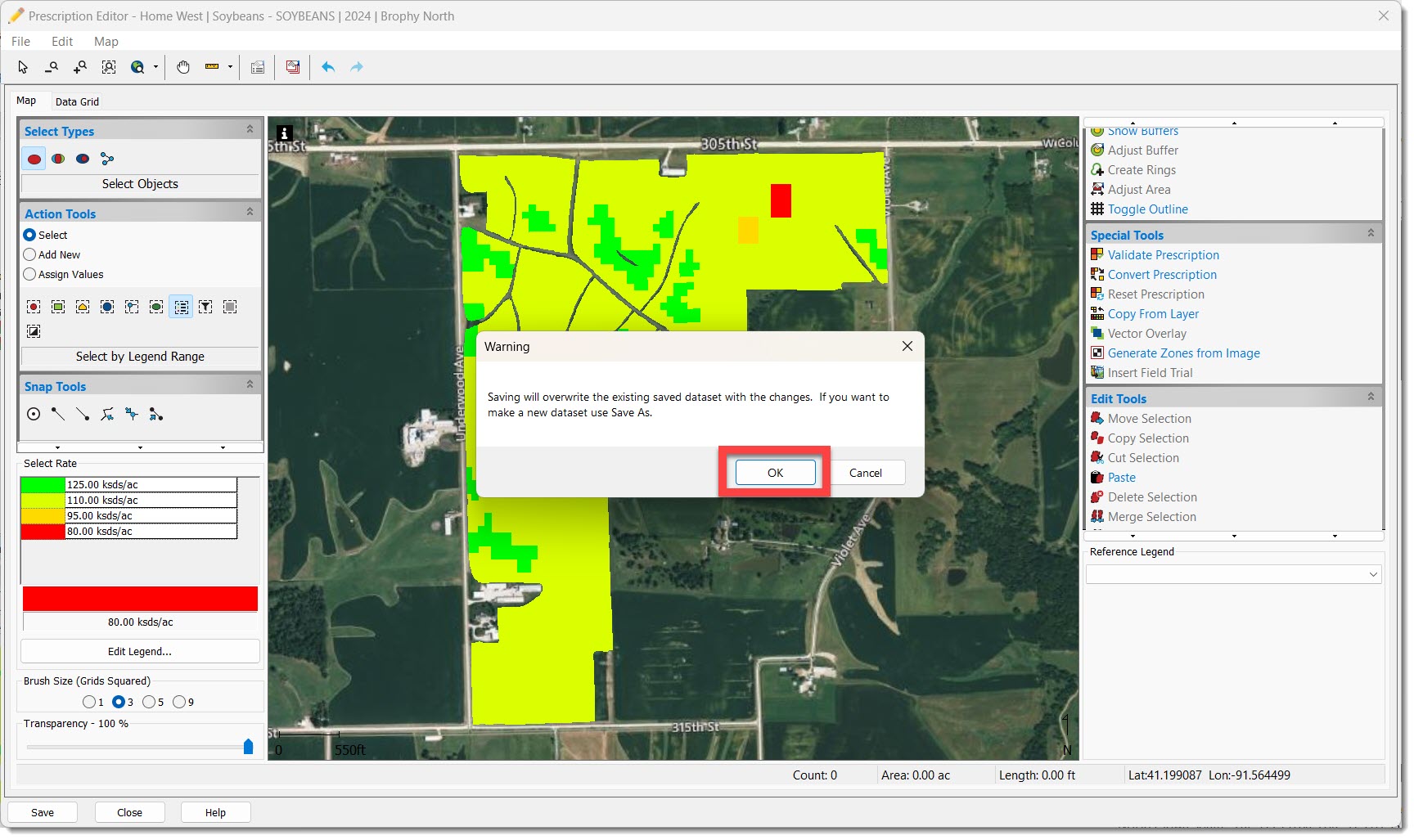Choose Assign Values action option

(30, 275)
